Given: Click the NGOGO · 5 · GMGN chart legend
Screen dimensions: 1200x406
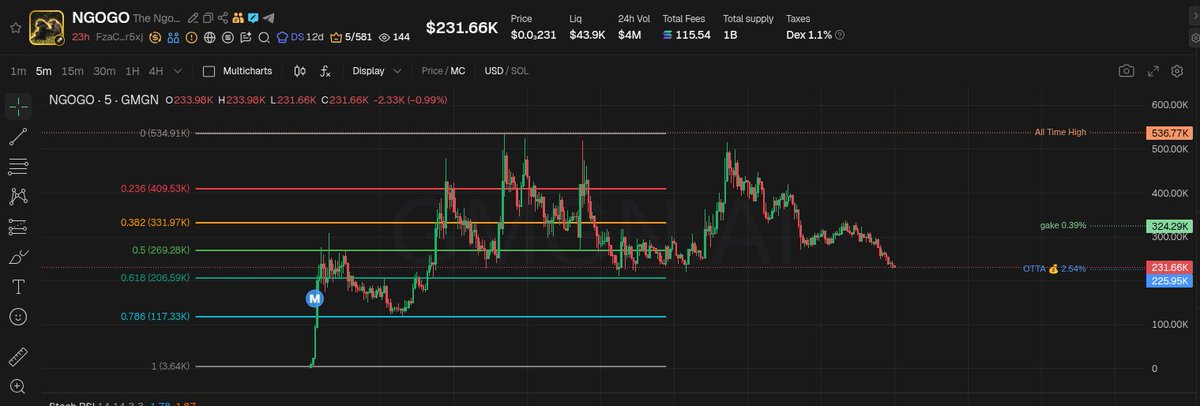Looking at the screenshot, I should 103,100.
